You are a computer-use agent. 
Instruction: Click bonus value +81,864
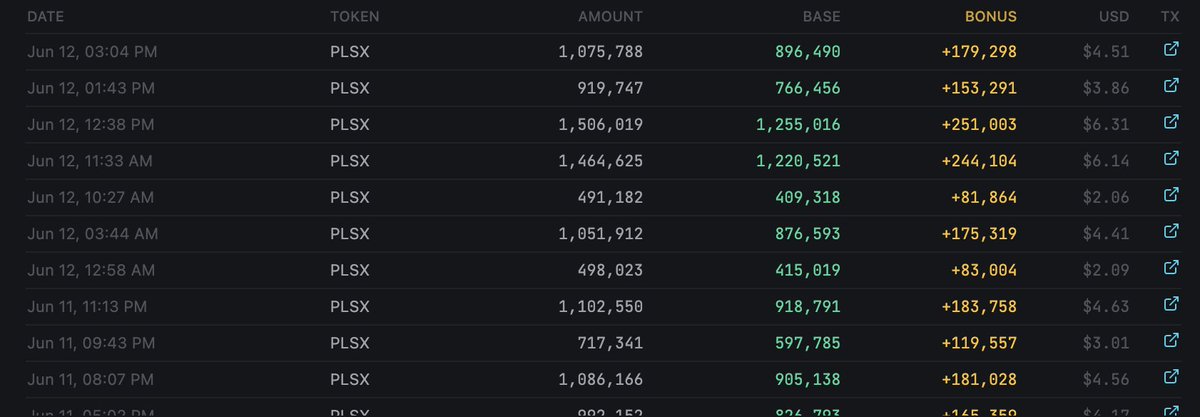click(984, 198)
